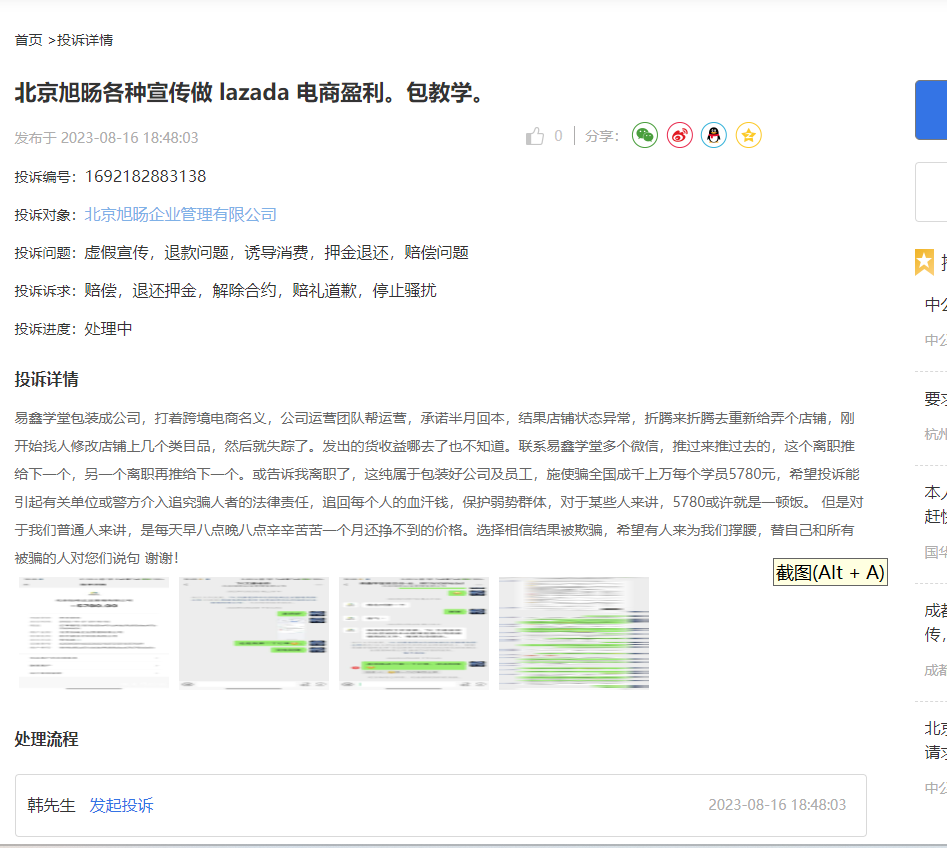Share via QQ penguin icon
This screenshot has width=947, height=848.
click(x=714, y=135)
